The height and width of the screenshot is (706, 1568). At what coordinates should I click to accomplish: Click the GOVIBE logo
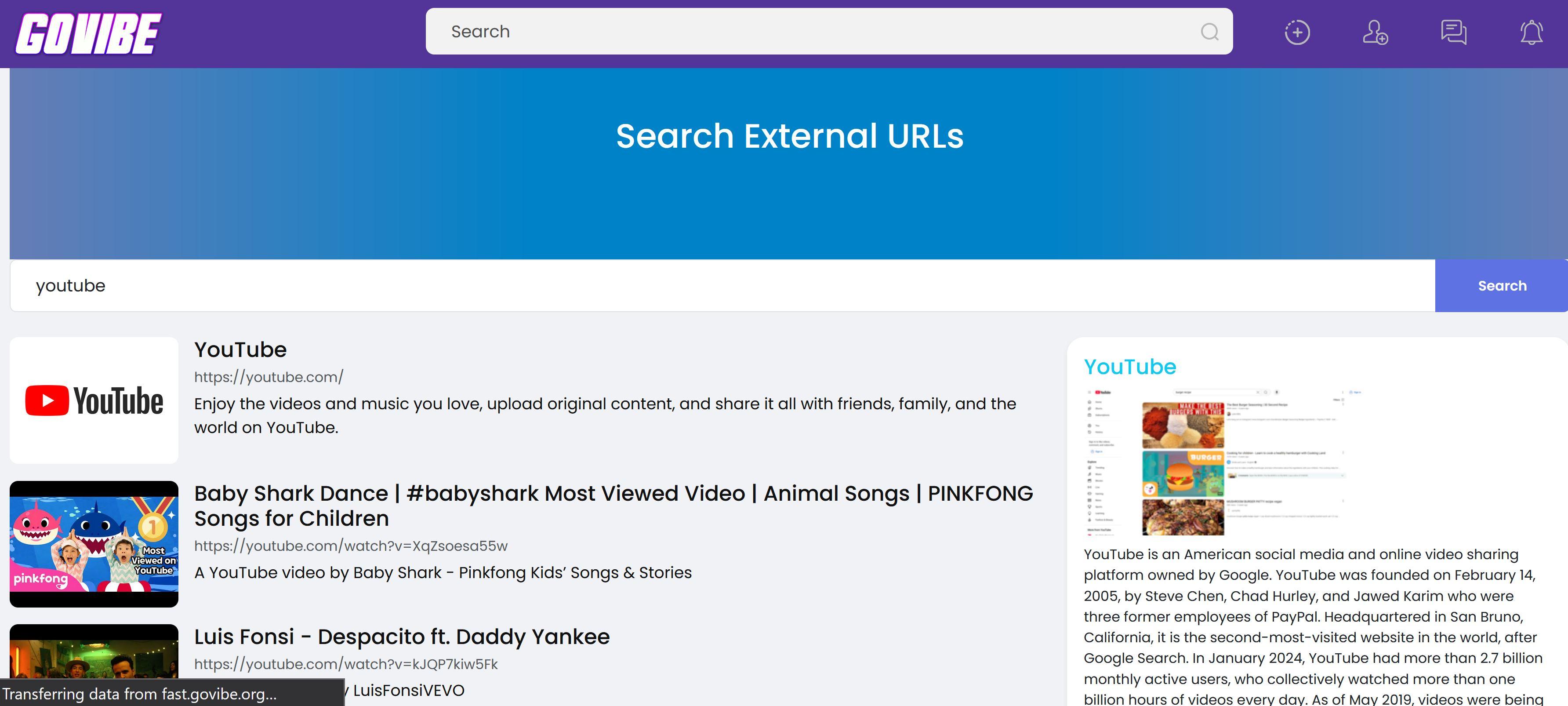click(88, 34)
